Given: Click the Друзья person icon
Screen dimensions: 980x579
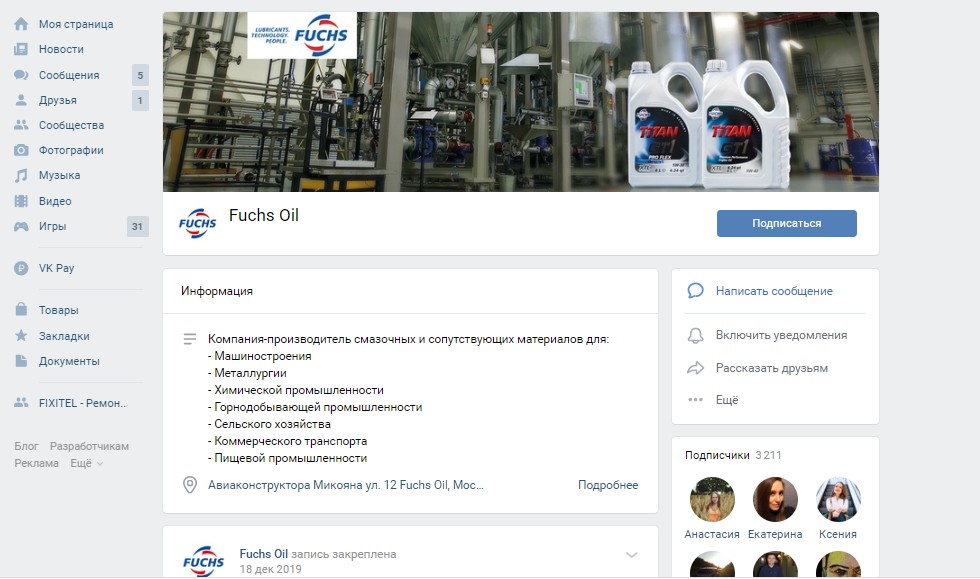Looking at the screenshot, I should tap(21, 100).
